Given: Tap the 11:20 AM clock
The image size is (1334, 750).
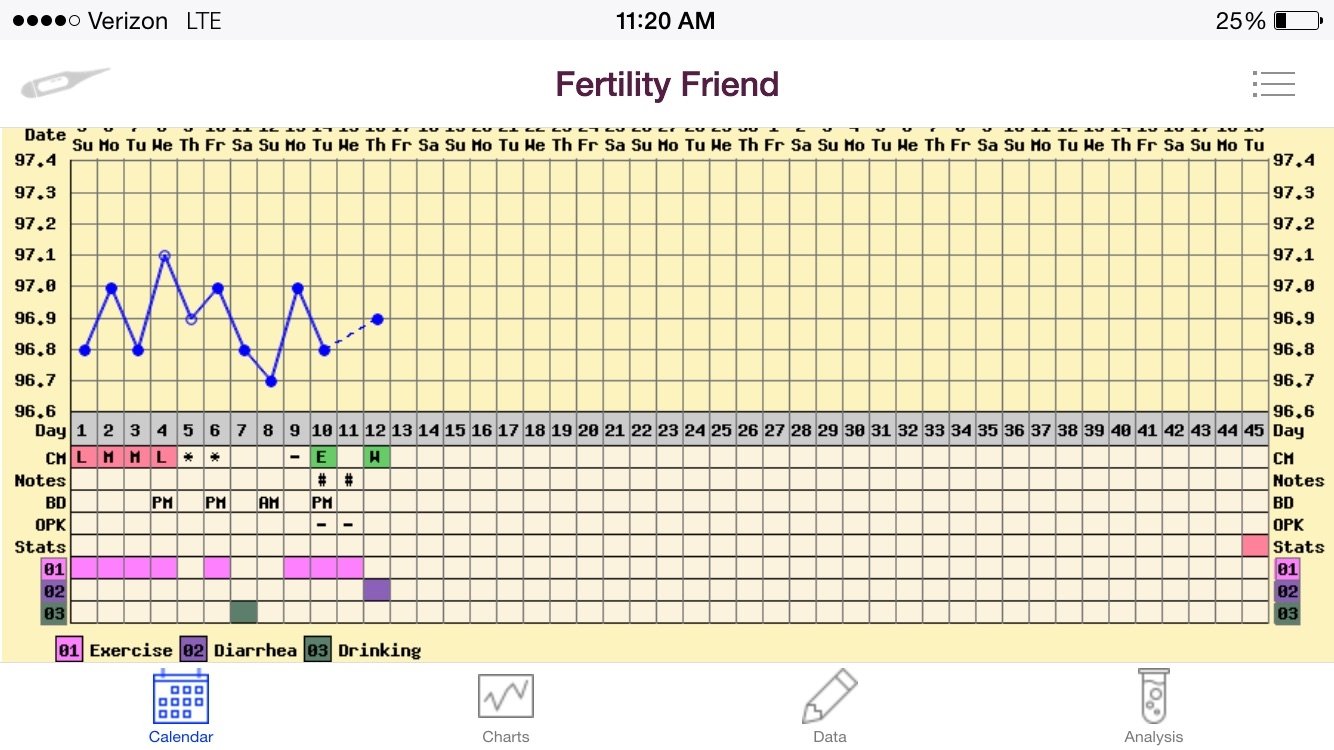Looking at the screenshot, I should click(x=666, y=20).
